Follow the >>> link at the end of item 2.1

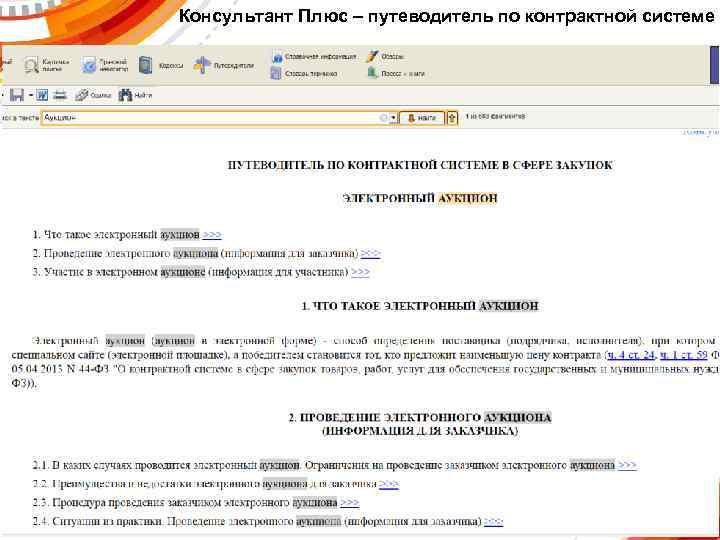[x=627, y=465]
